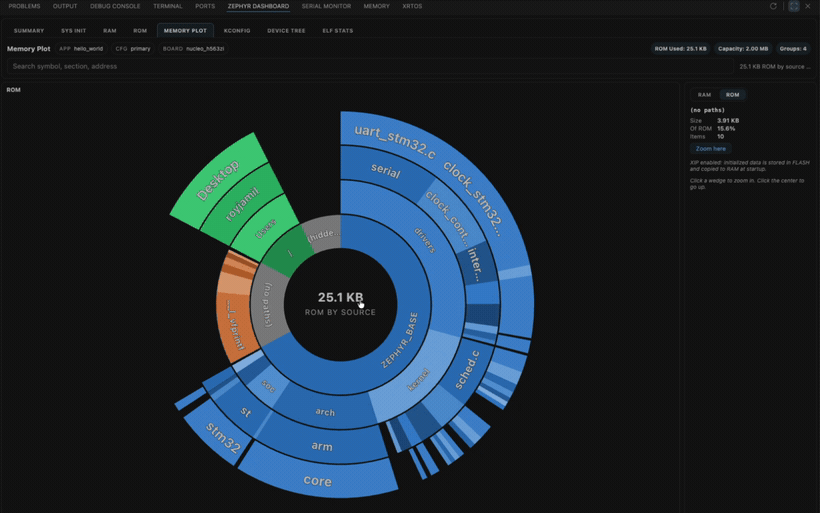Click the green Users wedge
This screenshot has width=820, height=513.
[266, 229]
